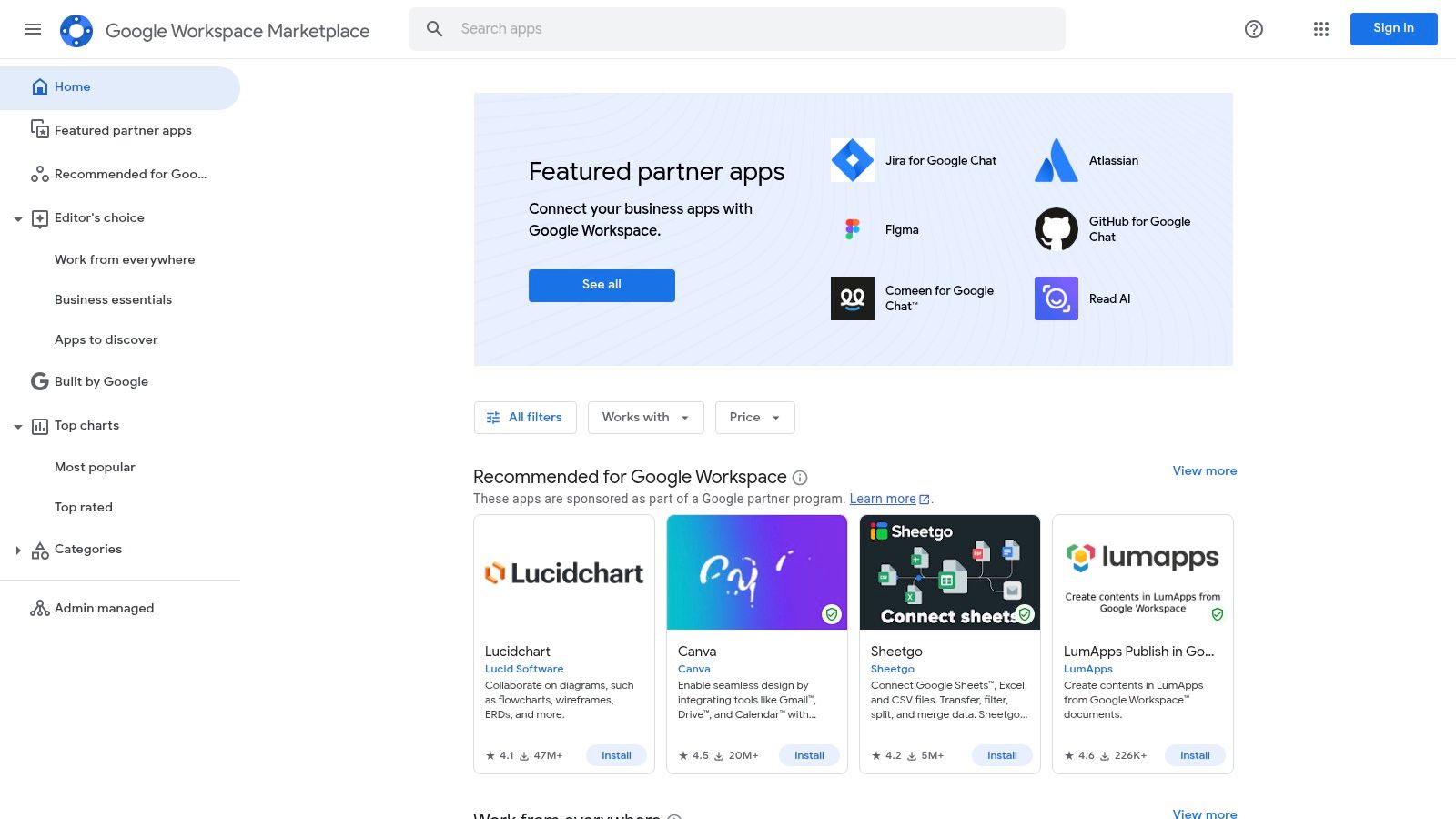The width and height of the screenshot is (1456, 819).
Task: Click the Search apps field
Action: (737, 28)
